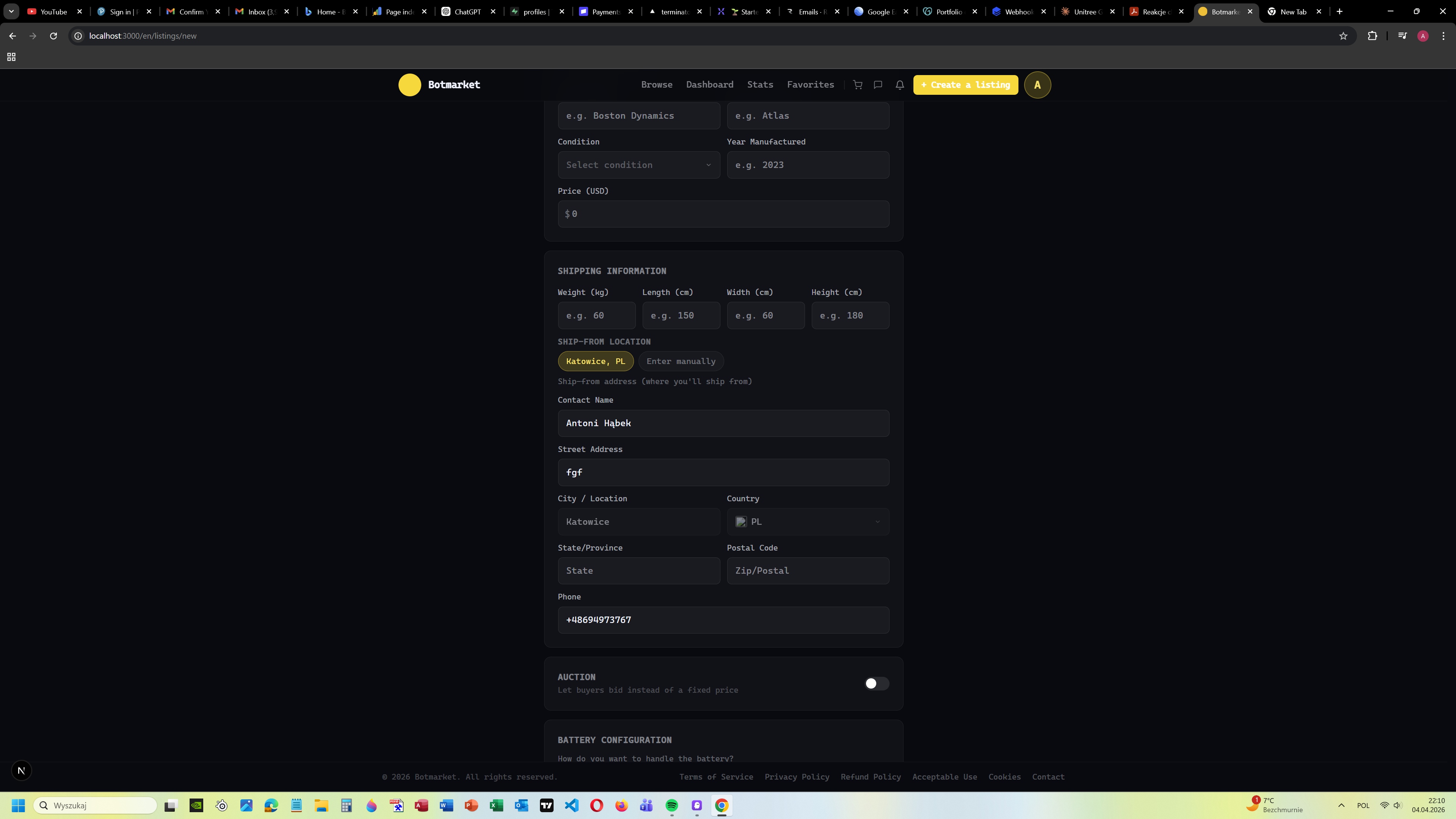1456x819 pixels.
Task: Expand the Country PL dropdown
Action: pos(807,522)
